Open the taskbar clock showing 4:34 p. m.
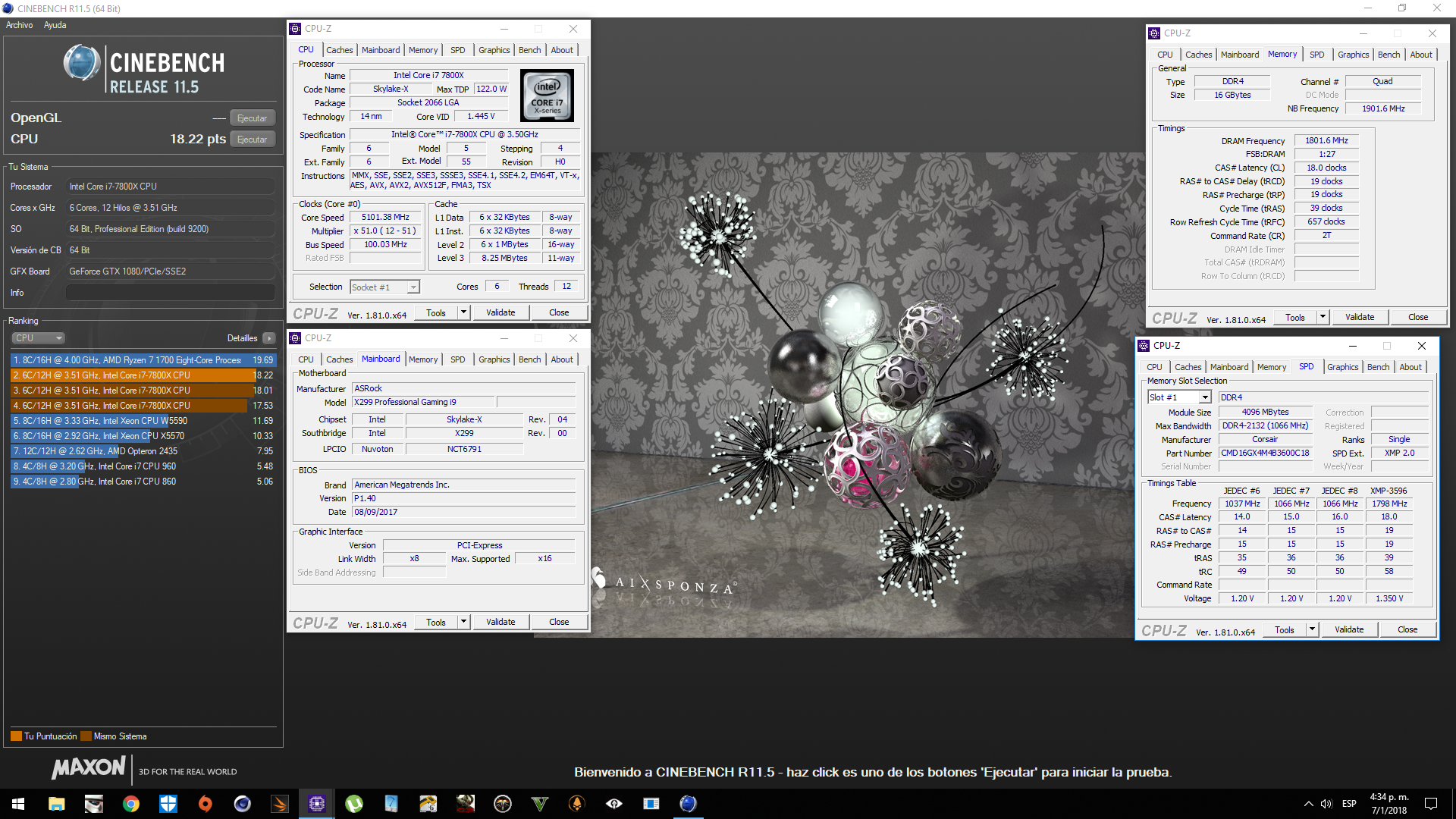Image resolution: width=1456 pixels, height=819 pixels. 1389,804
